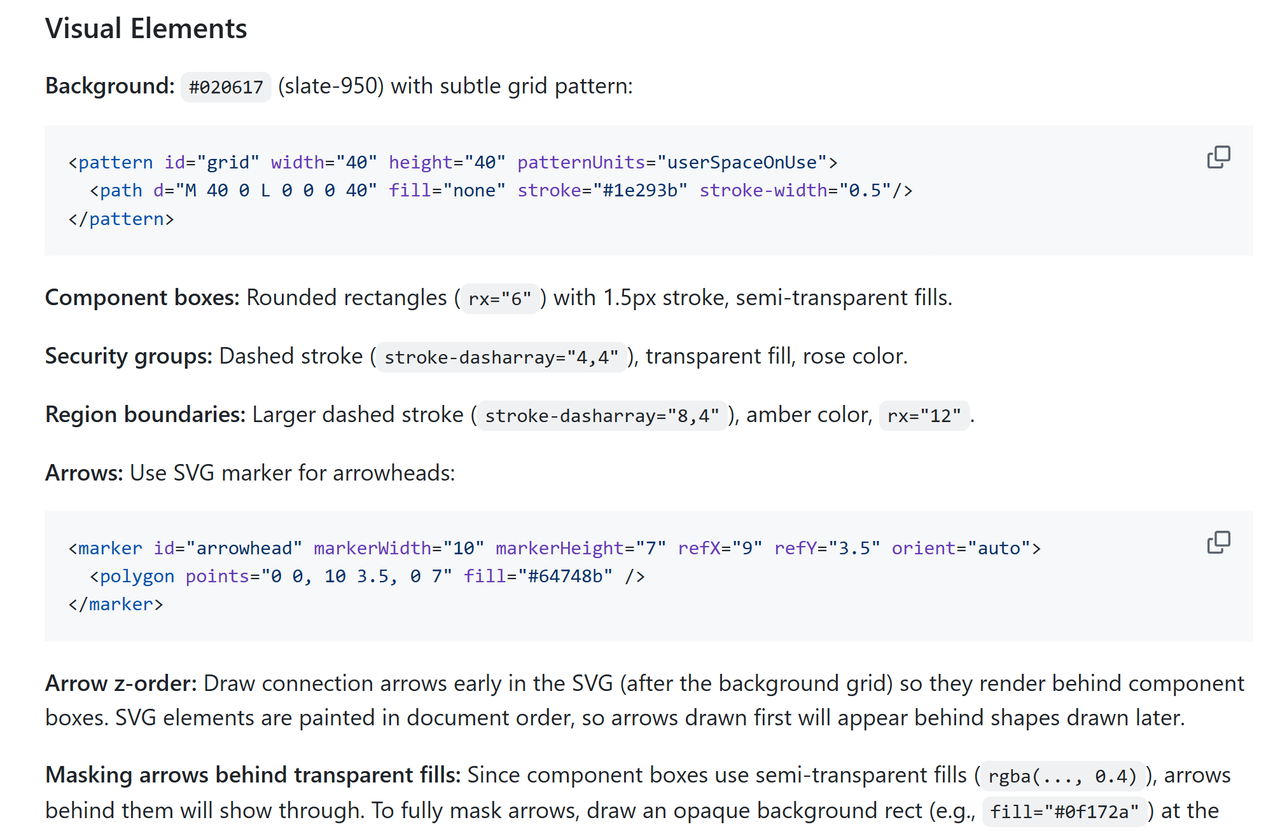Click the polygon points line in marker code
Viewport: 1280px width, 834px height.
tap(367, 576)
